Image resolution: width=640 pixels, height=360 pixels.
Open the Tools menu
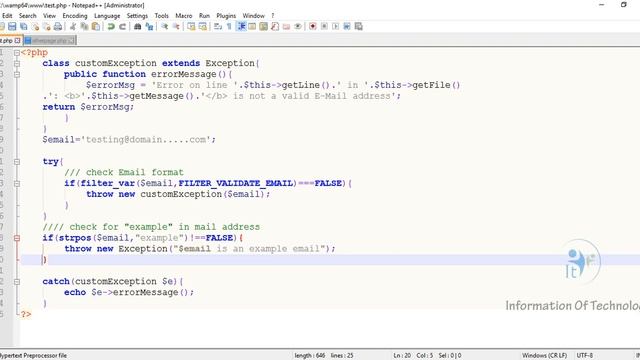pos(162,16)
